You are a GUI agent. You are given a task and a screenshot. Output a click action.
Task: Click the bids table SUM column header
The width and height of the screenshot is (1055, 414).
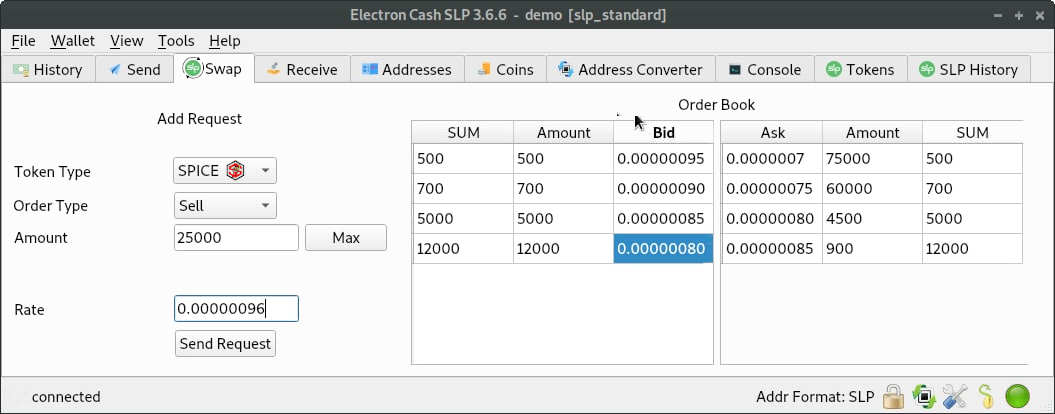pos(464,133)
